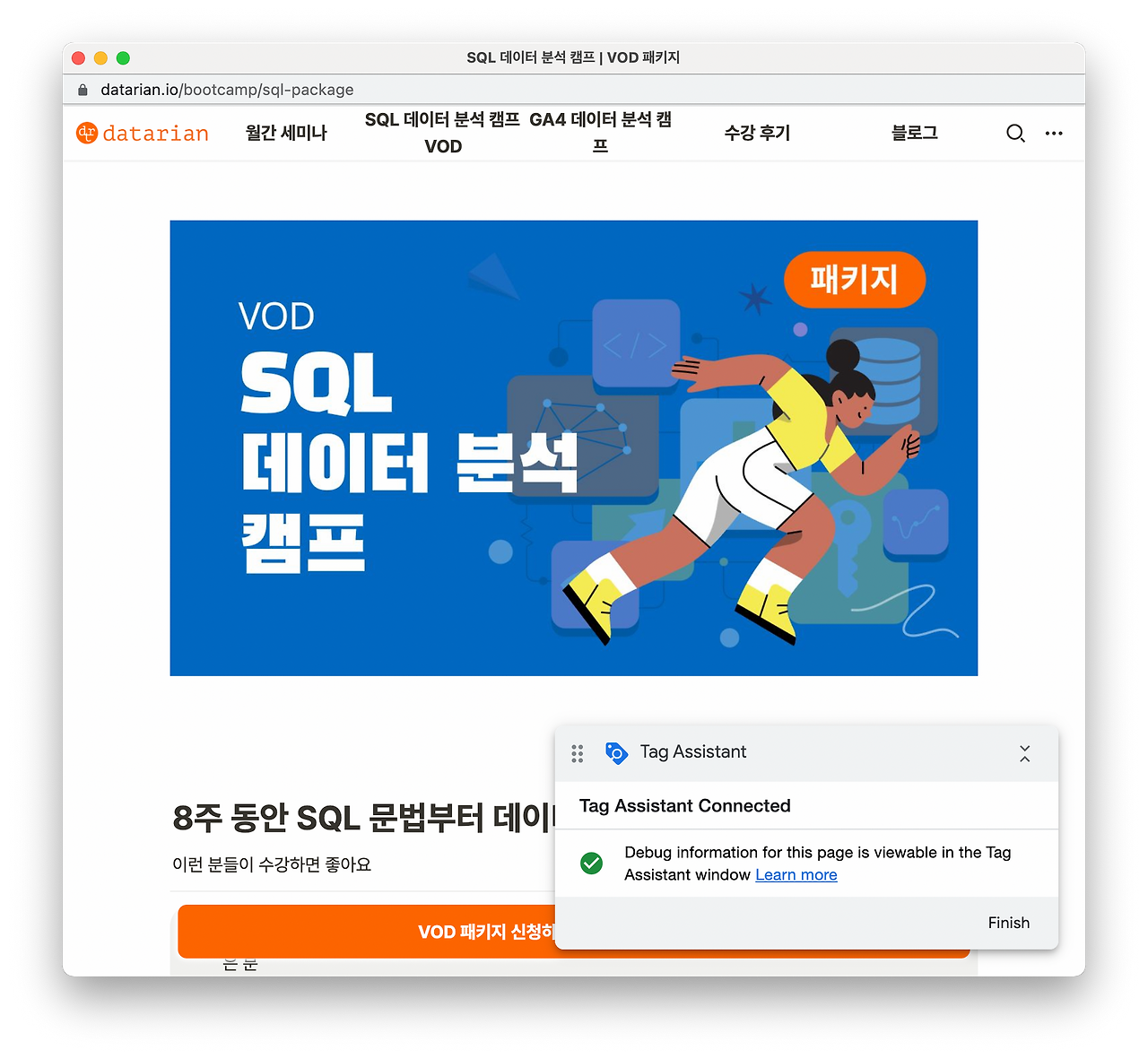The width and height of the screenshot is (1148, 1059).
Task: Click the SQL 데이터 분석 캠프 banner image
Action: click(574, 448)
